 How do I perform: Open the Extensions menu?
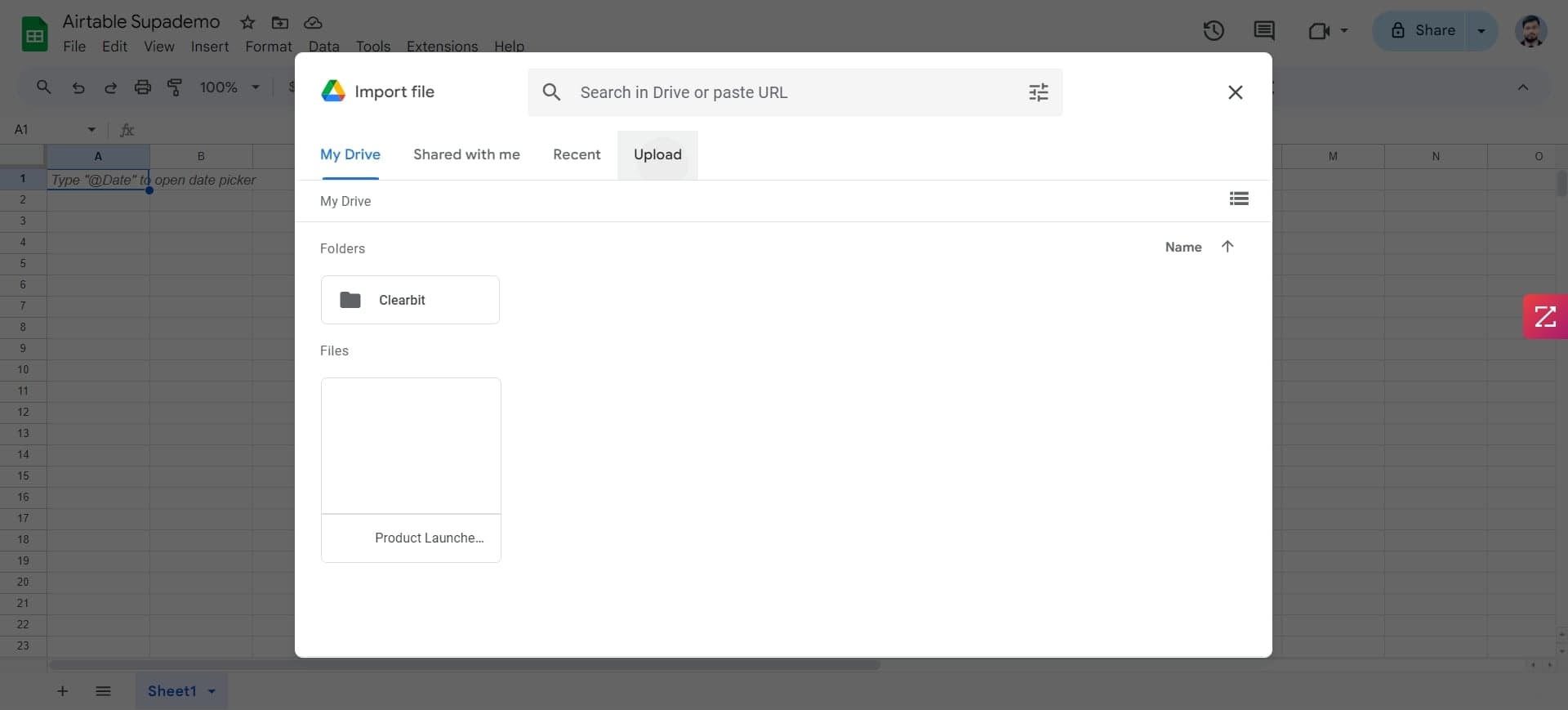click(442, 47)
